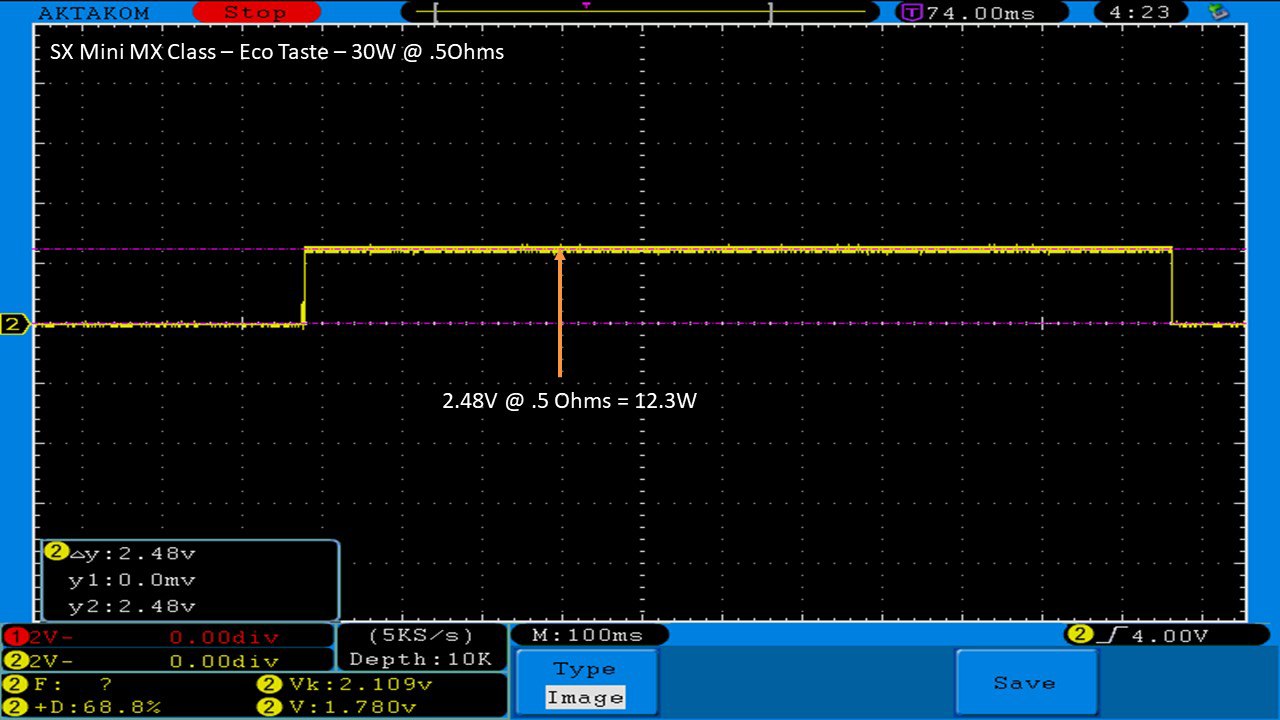Click the Depth:10K memory depth readout
The height and width of the screenshot is (720, 1280).
(420, 659)
